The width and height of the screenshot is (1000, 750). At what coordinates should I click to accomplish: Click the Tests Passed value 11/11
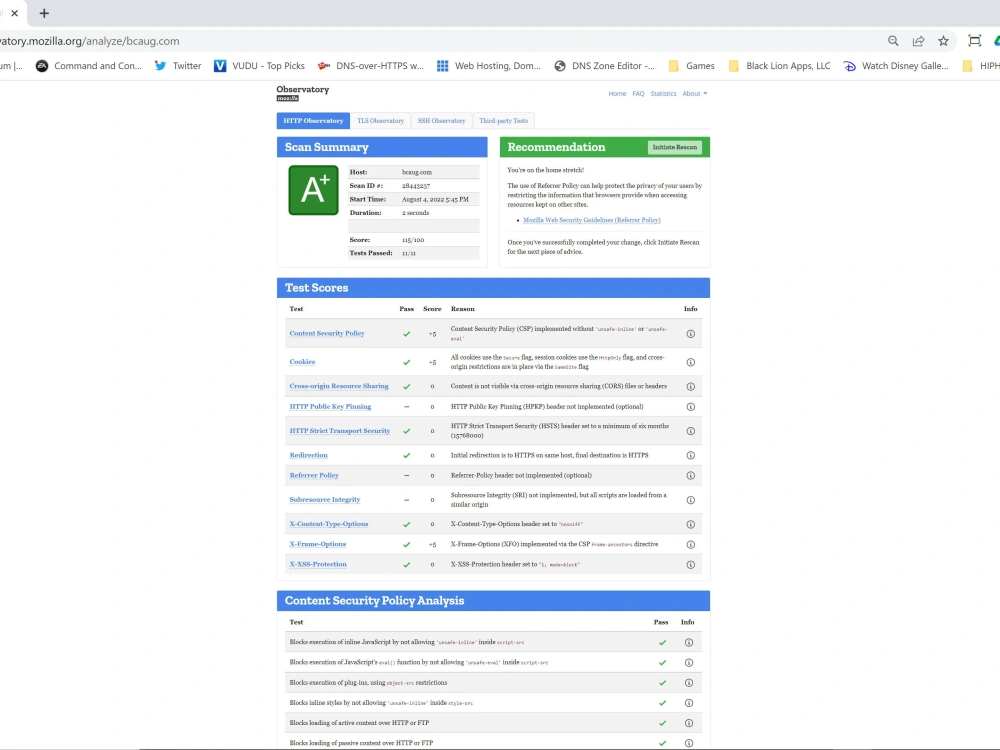pyautogui.click(x=409, y=253)
